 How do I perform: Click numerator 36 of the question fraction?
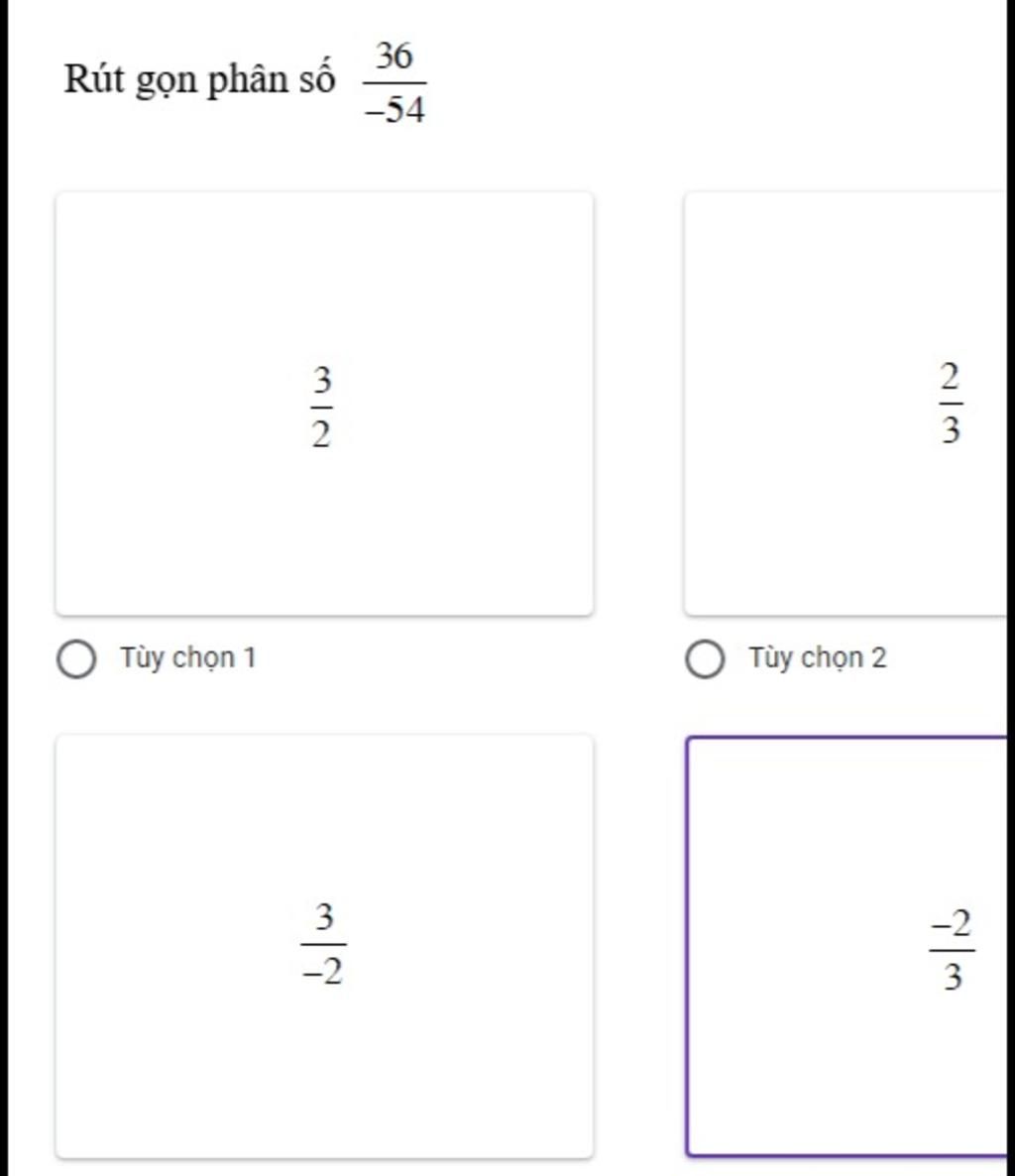pos(395,57)
